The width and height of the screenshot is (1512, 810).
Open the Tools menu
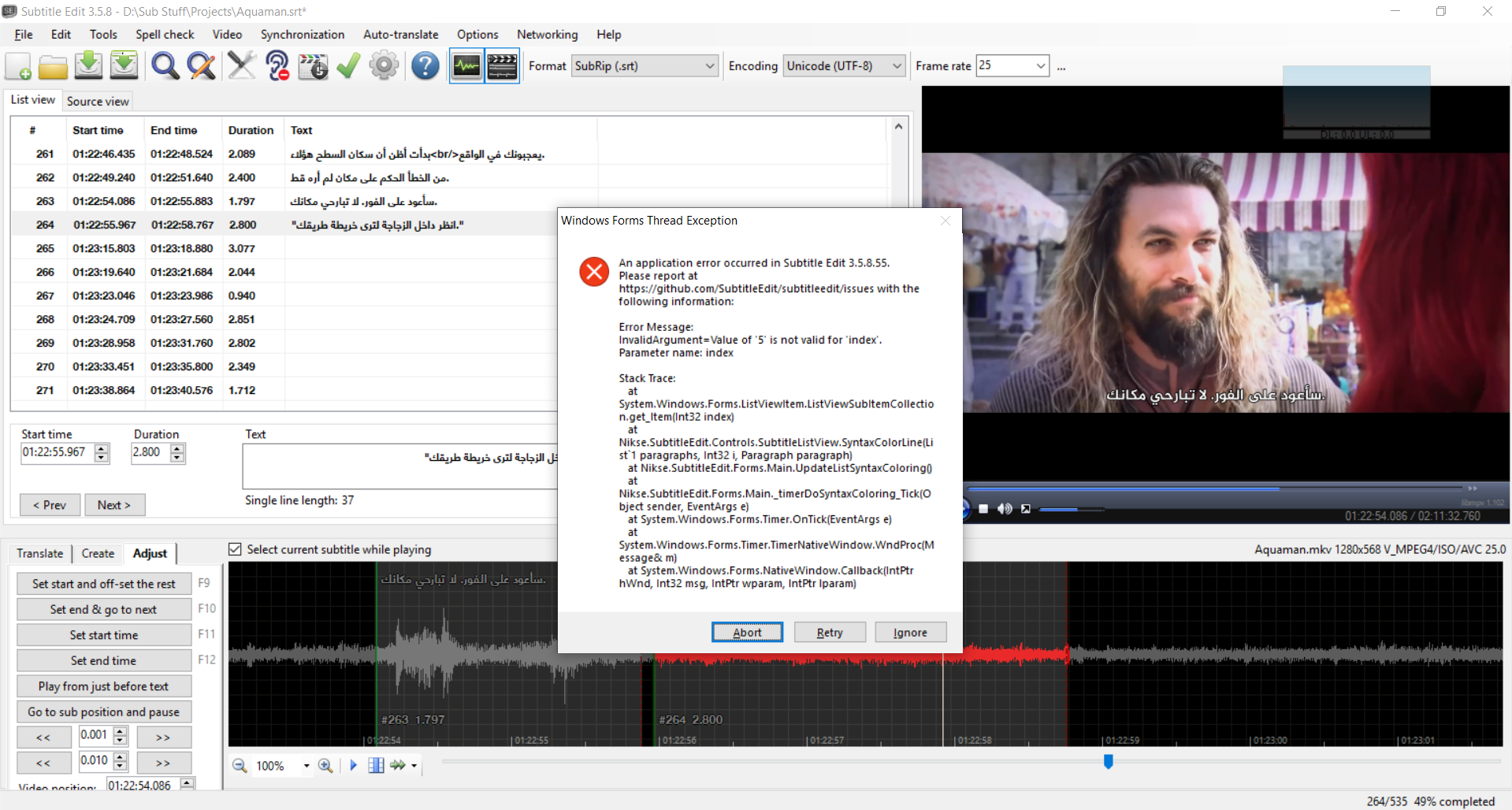(x=103, y=35)
